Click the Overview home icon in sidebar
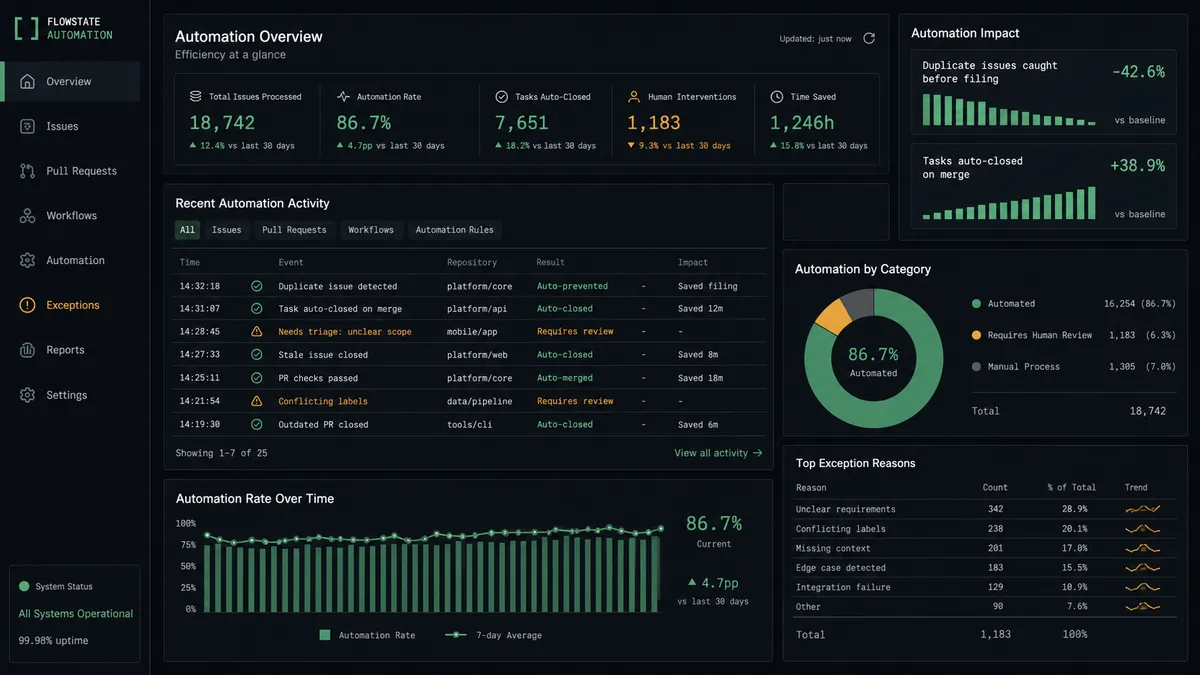Viewport: 1200px width, 675px height. [x=28, y=82]
